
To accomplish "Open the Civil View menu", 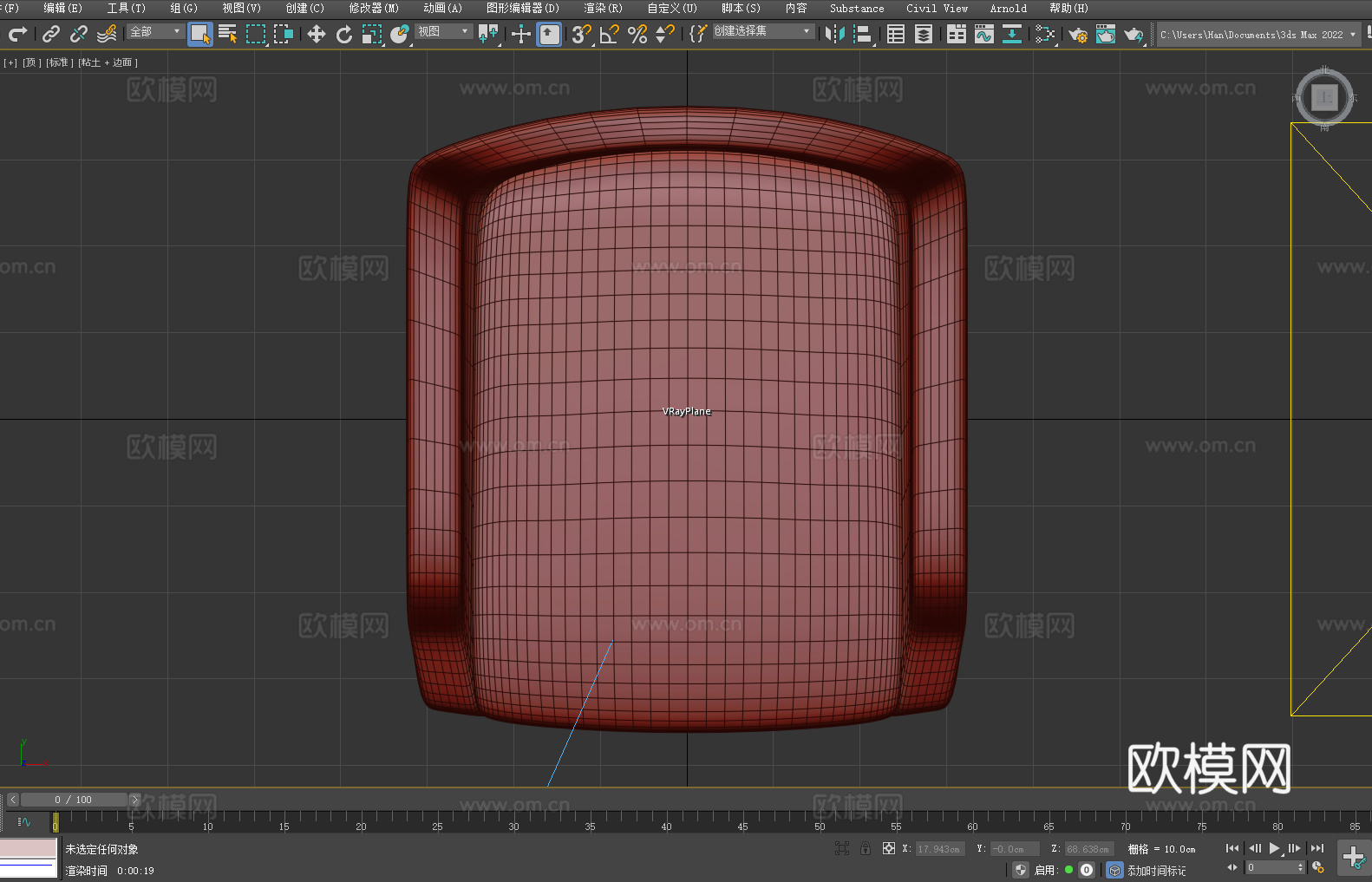I will pyautogui.click(x=938, y=8).
